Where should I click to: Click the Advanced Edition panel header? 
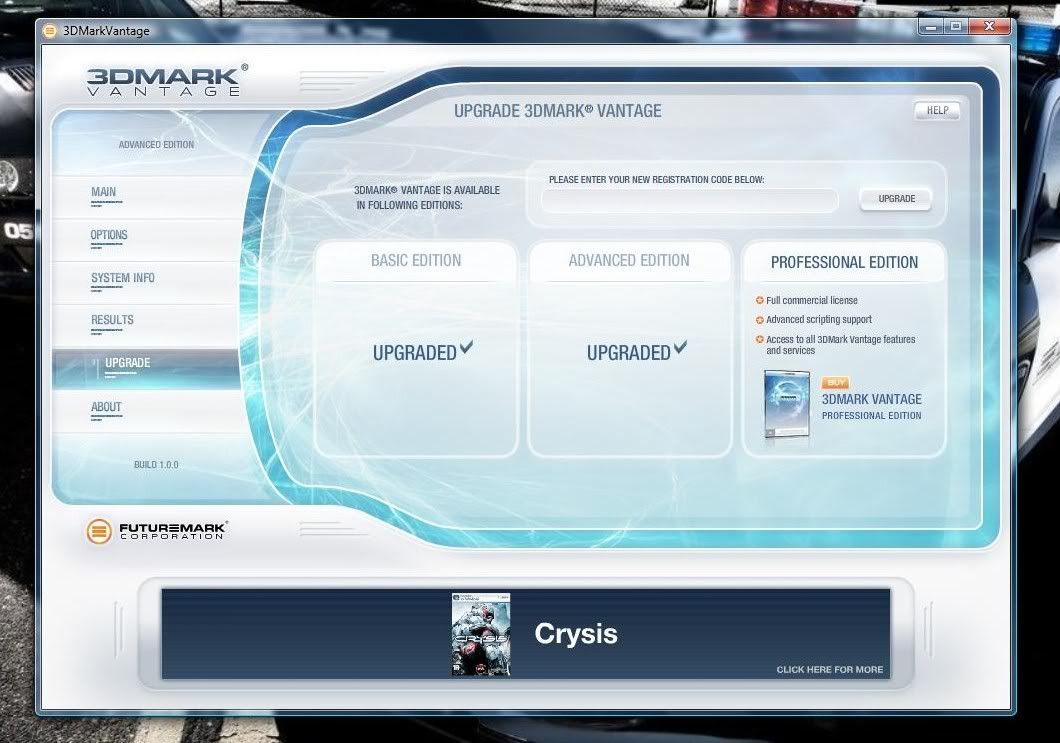(629, 260)
